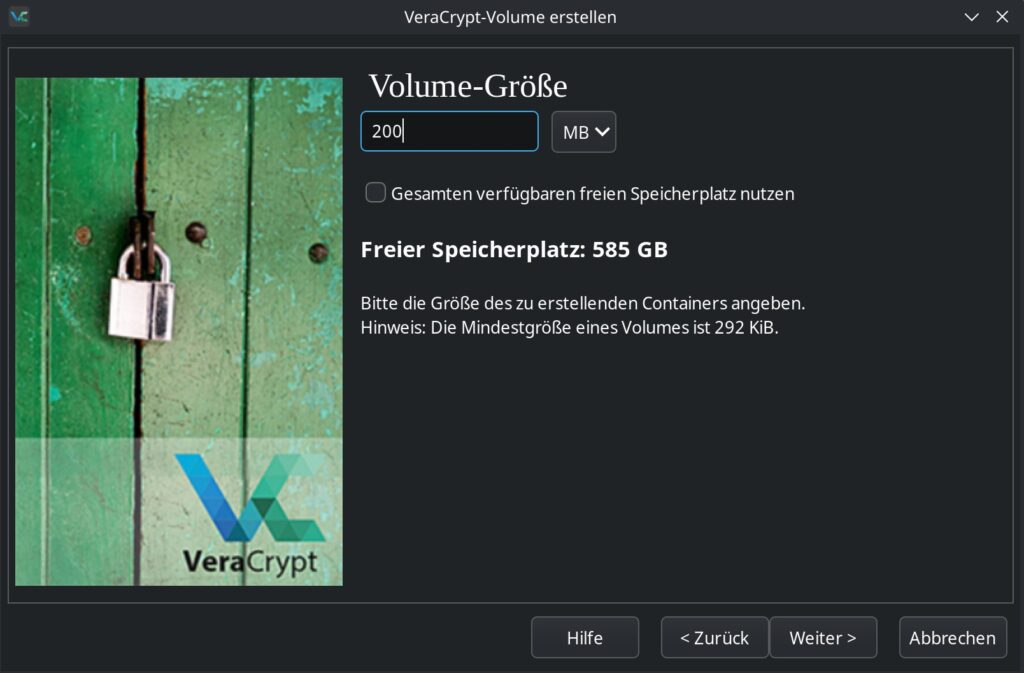This screenshot has height=673, width=1024.
Task: Click the hint about minimum size 292 KiB
Action: 569,328
